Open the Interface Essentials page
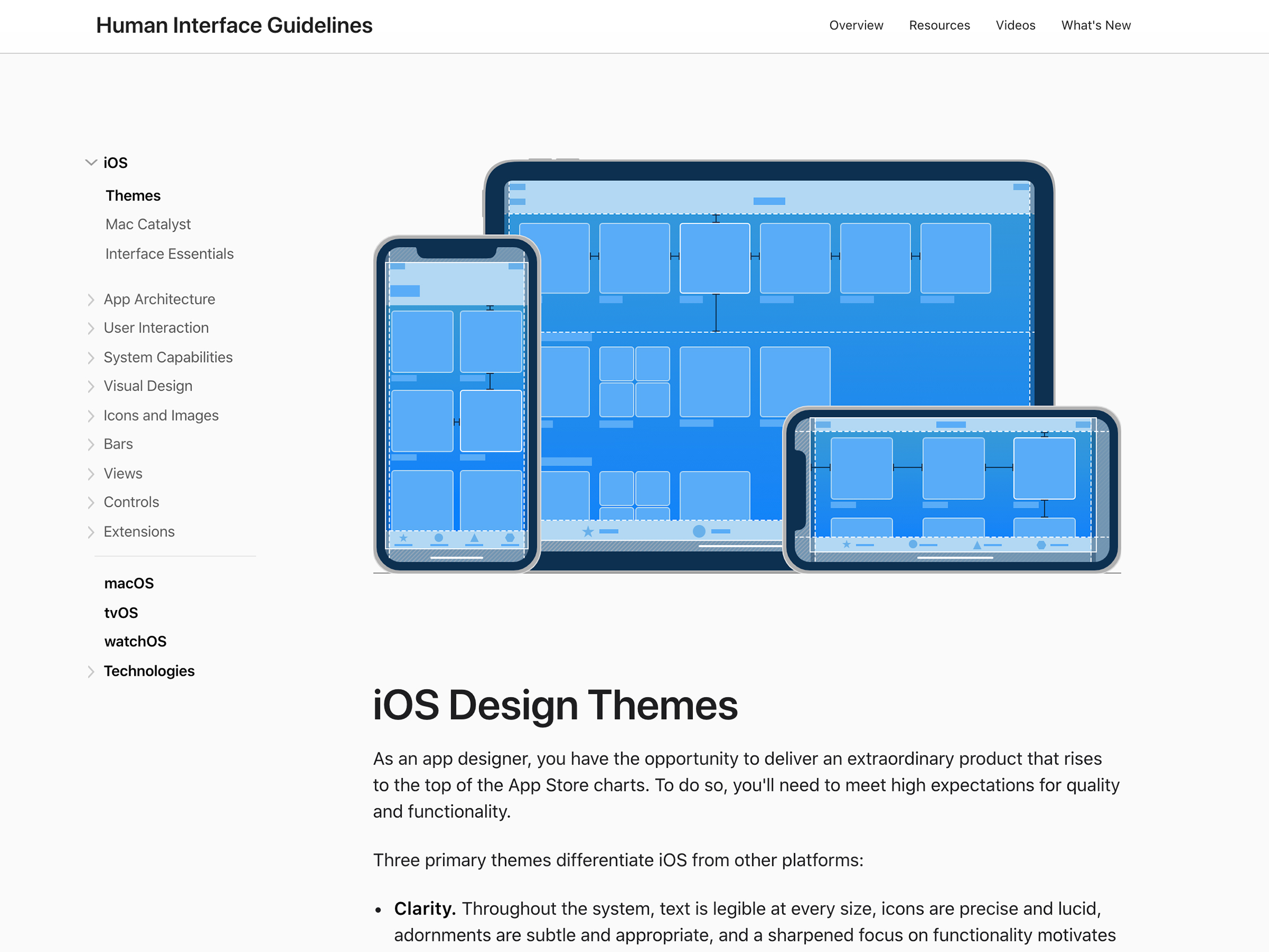 point(169,254)
